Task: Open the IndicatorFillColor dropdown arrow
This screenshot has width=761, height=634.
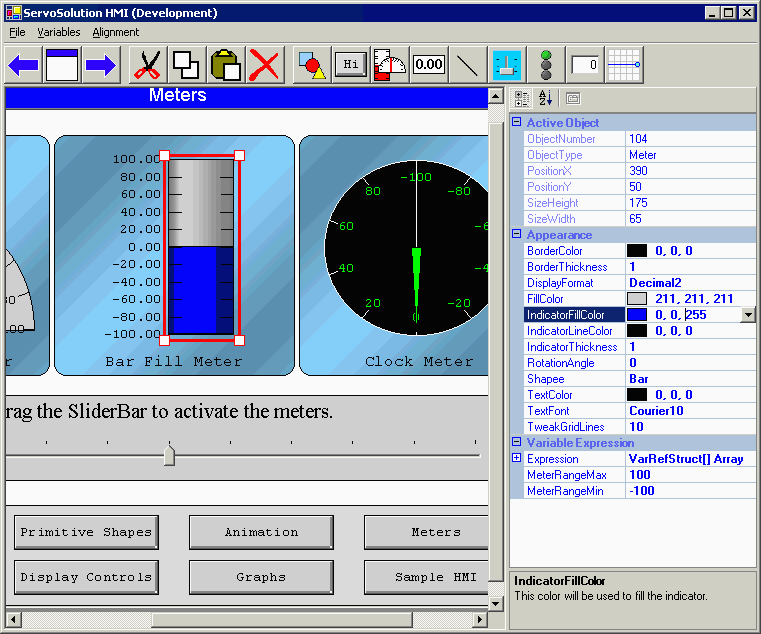Action: 748,315
